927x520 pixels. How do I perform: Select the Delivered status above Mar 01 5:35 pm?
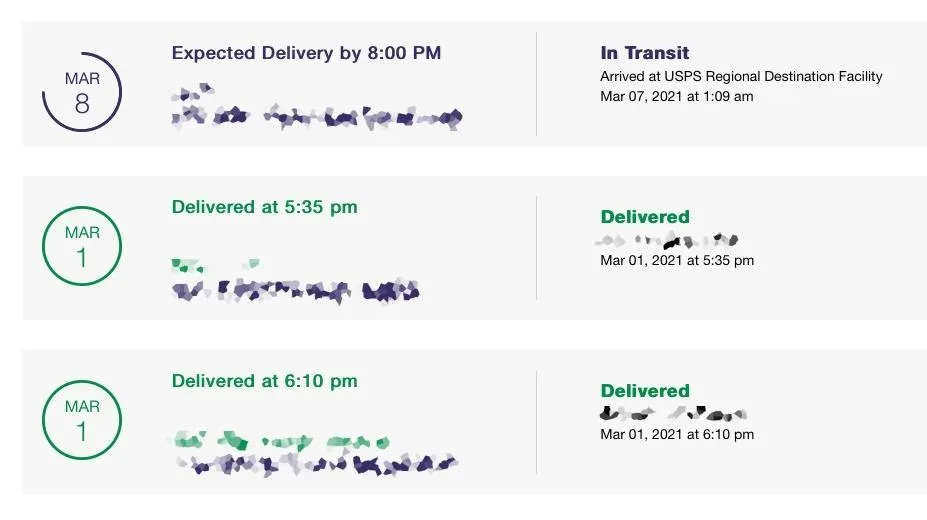644,217
